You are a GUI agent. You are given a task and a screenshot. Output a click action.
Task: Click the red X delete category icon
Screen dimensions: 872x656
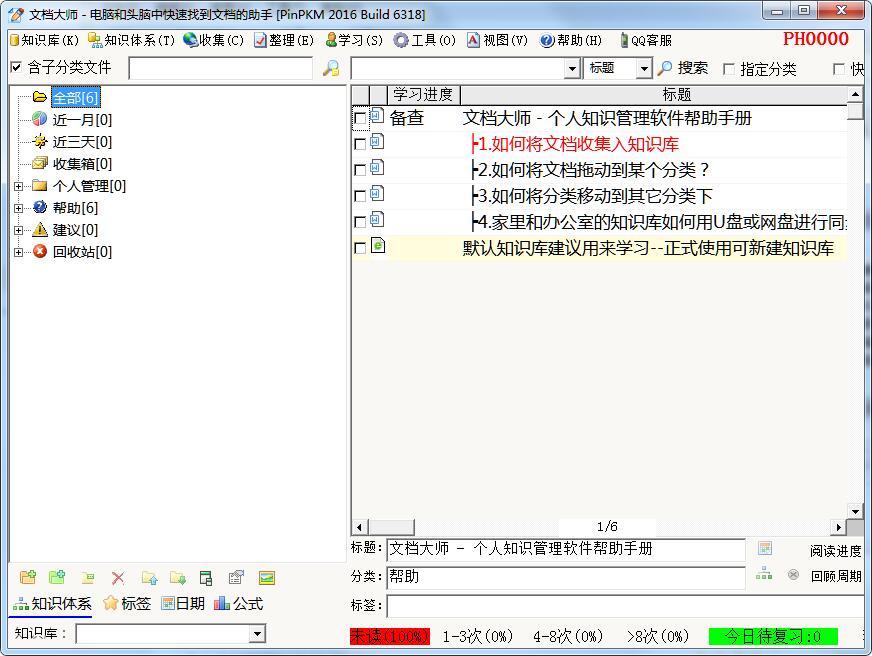point(118,578)
